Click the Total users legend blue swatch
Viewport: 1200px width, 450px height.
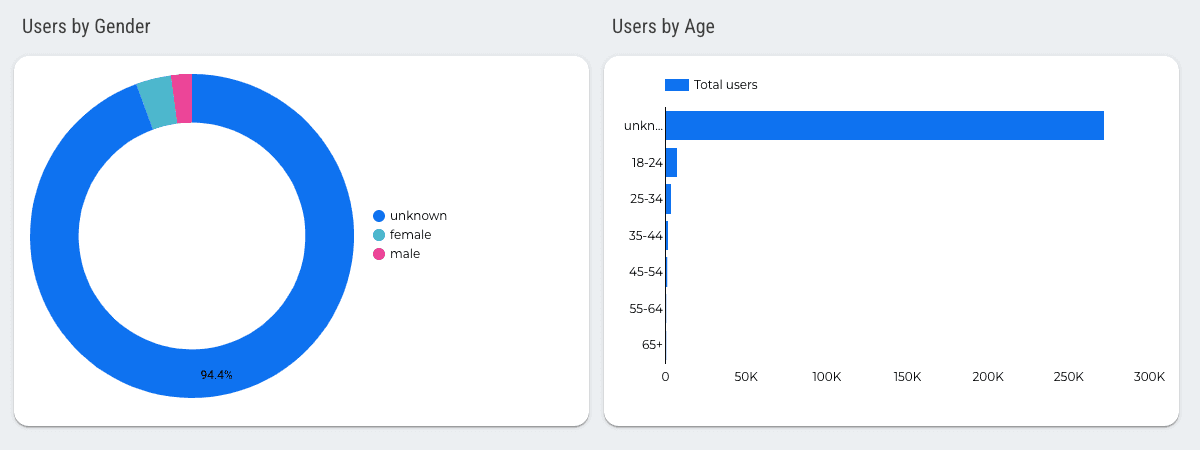(677, 85)
